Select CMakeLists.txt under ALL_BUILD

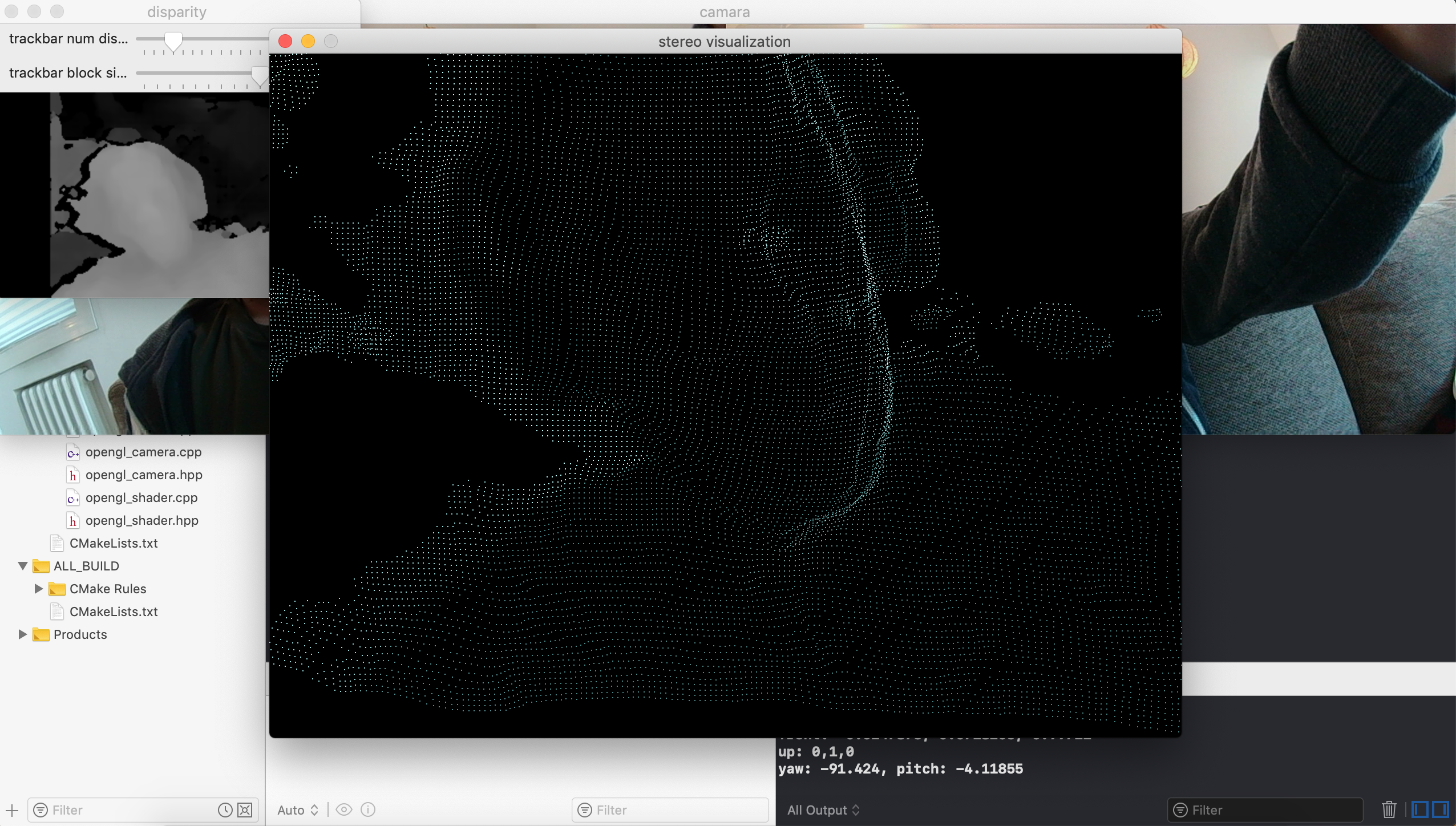click(113, 612)
